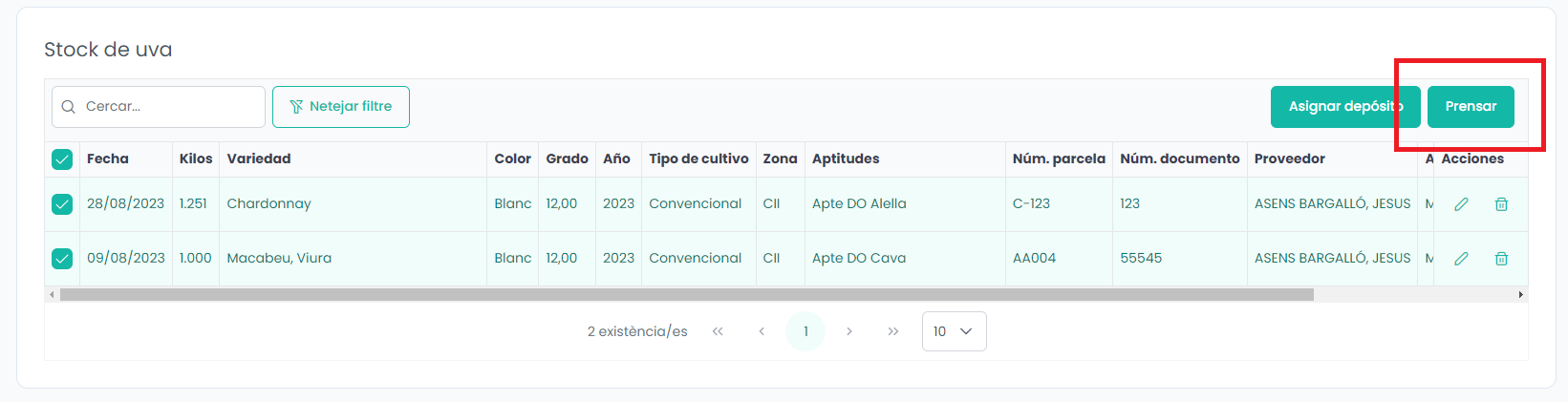Delete the Chardonnay stock entry

click(x=1501, y=204)
